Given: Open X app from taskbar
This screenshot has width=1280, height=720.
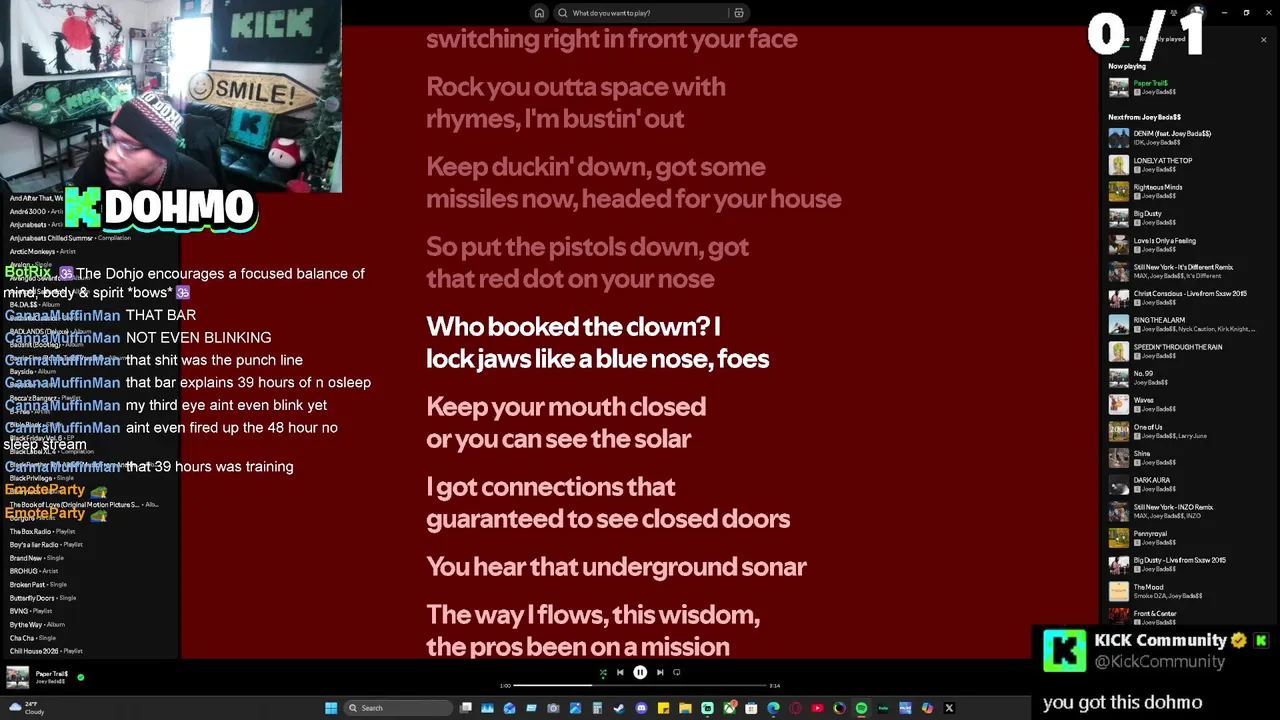Looking at the screenshot, I should (949, 708).
